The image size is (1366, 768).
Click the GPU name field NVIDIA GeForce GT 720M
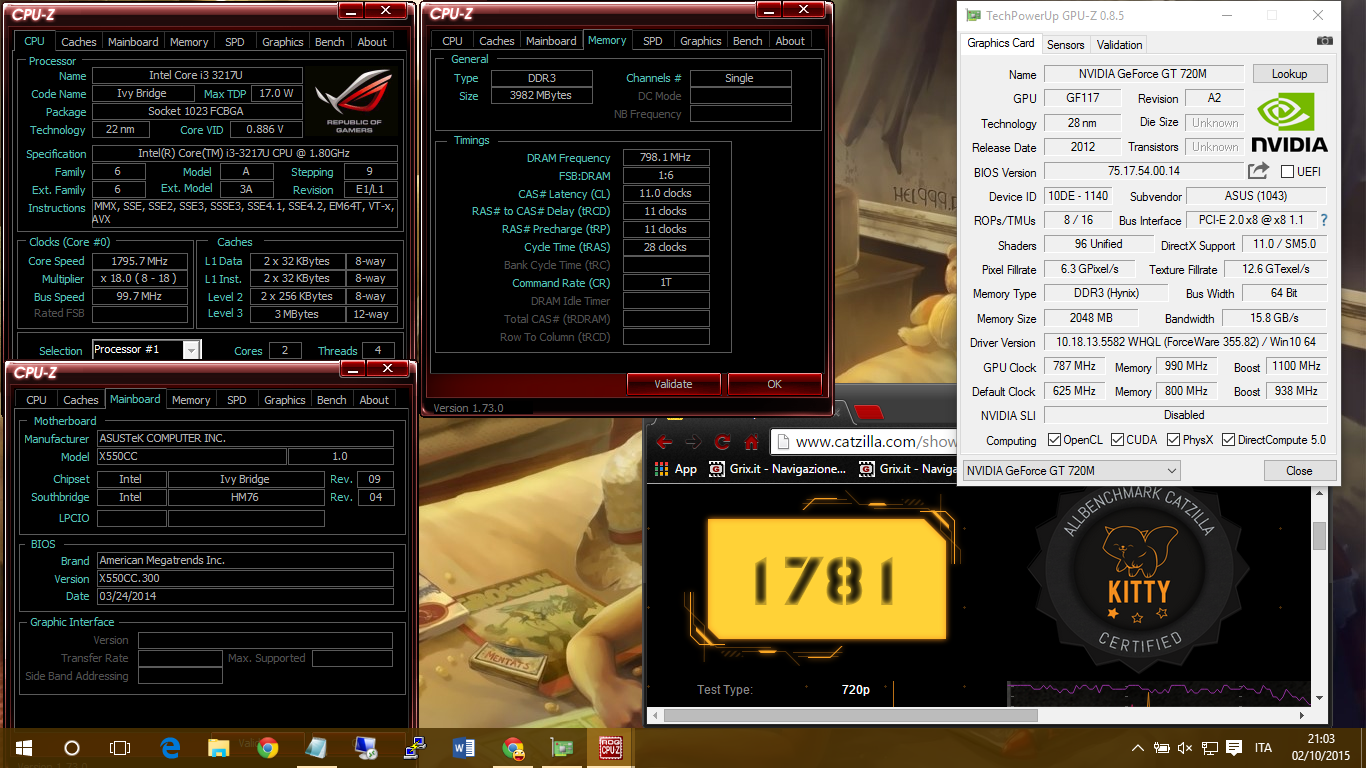(1144, 74)
